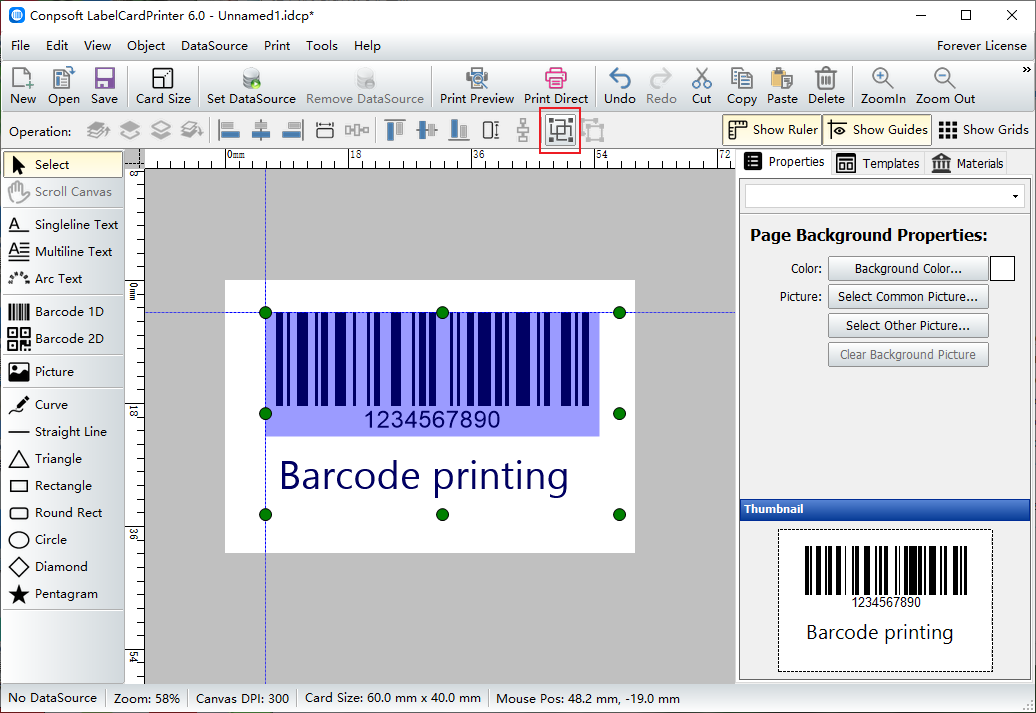Open the Tools menu
The height and width of the screenshot is (713, 1036).
click(322, 46)
